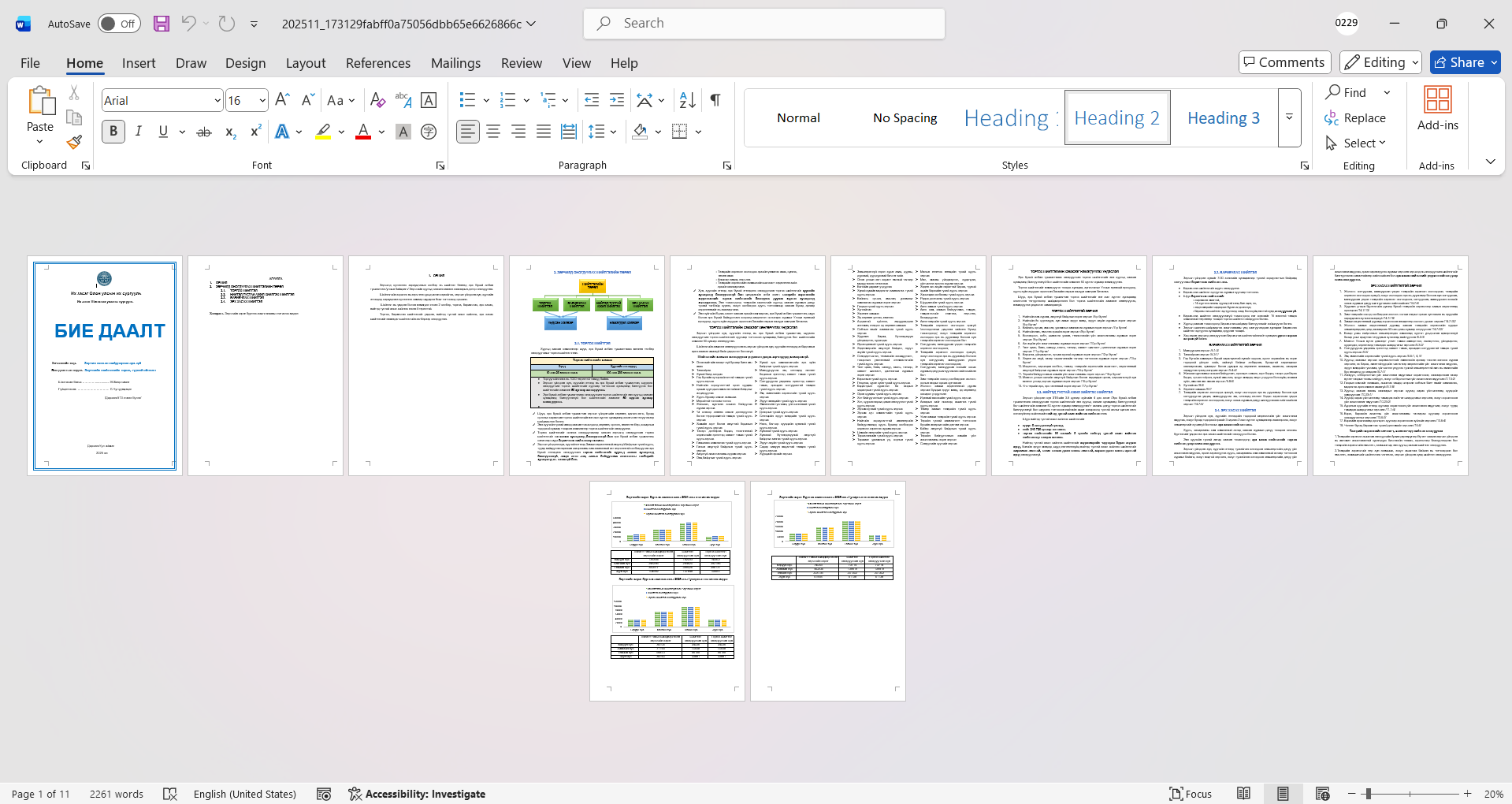The image size is (1512, 804).
Task: Open the References tab
Action: [377, 63]
